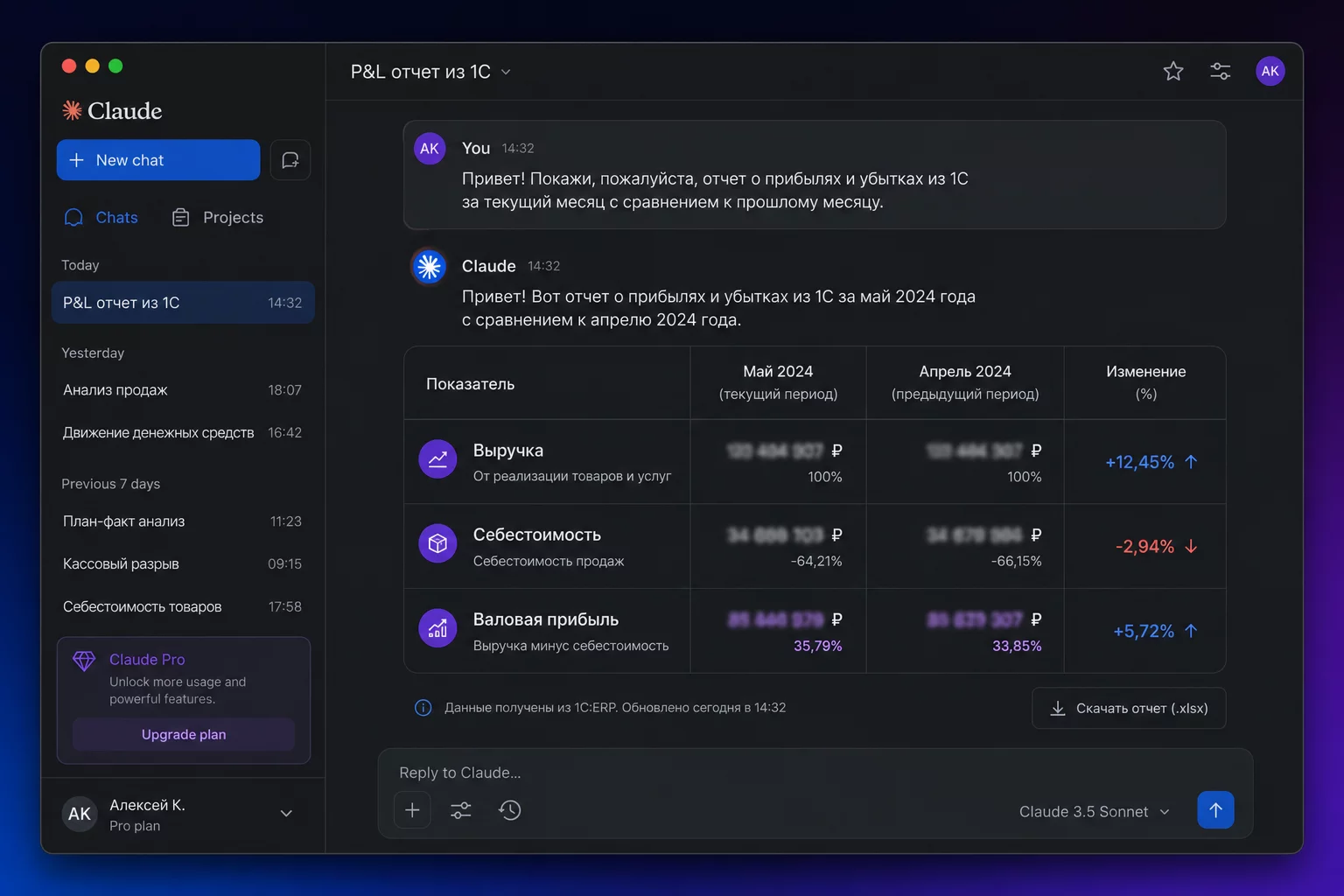
Task: Click the -64,21% cost share value
Action: (816, 561)
